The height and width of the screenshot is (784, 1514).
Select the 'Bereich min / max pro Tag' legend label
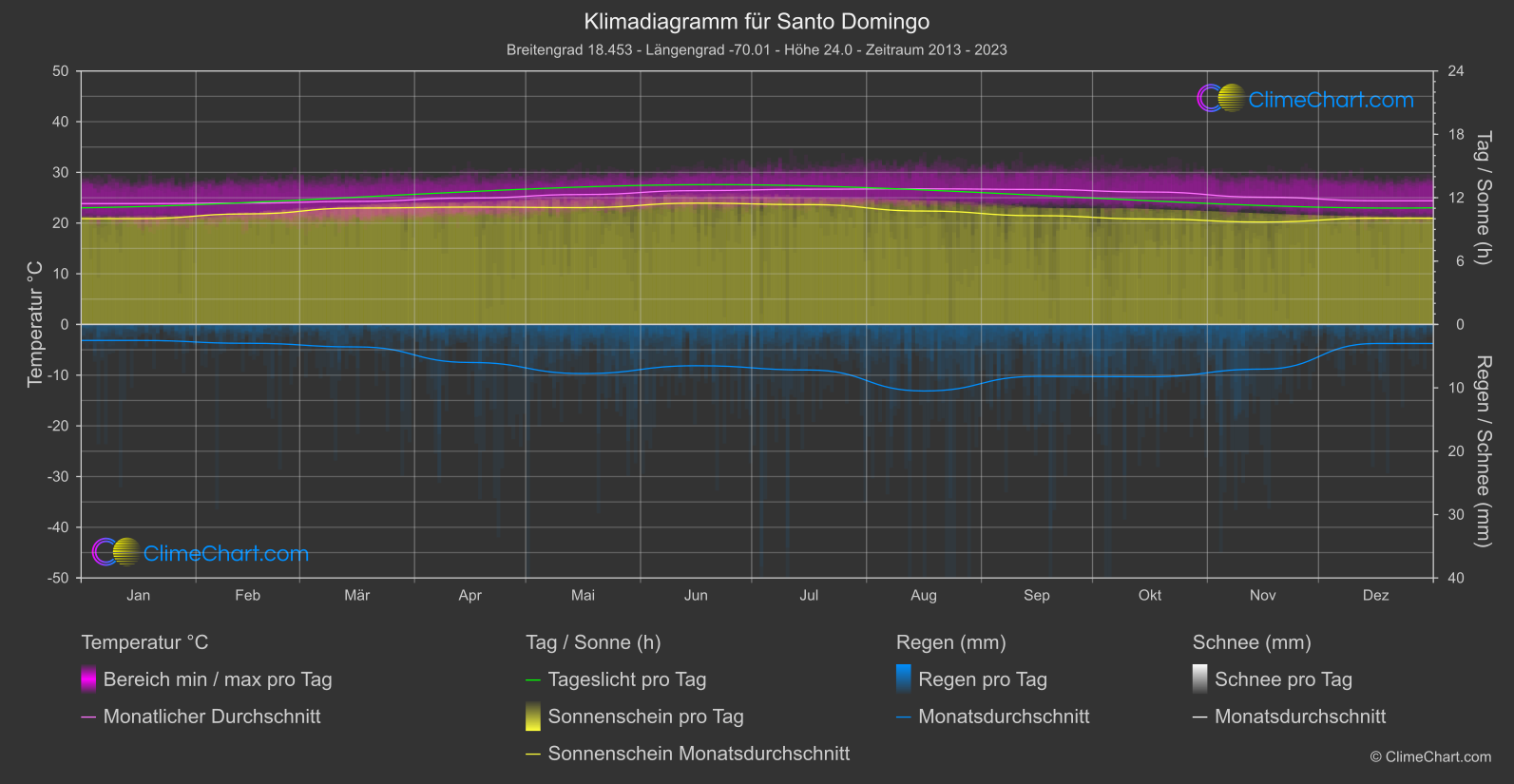point(218,679)
